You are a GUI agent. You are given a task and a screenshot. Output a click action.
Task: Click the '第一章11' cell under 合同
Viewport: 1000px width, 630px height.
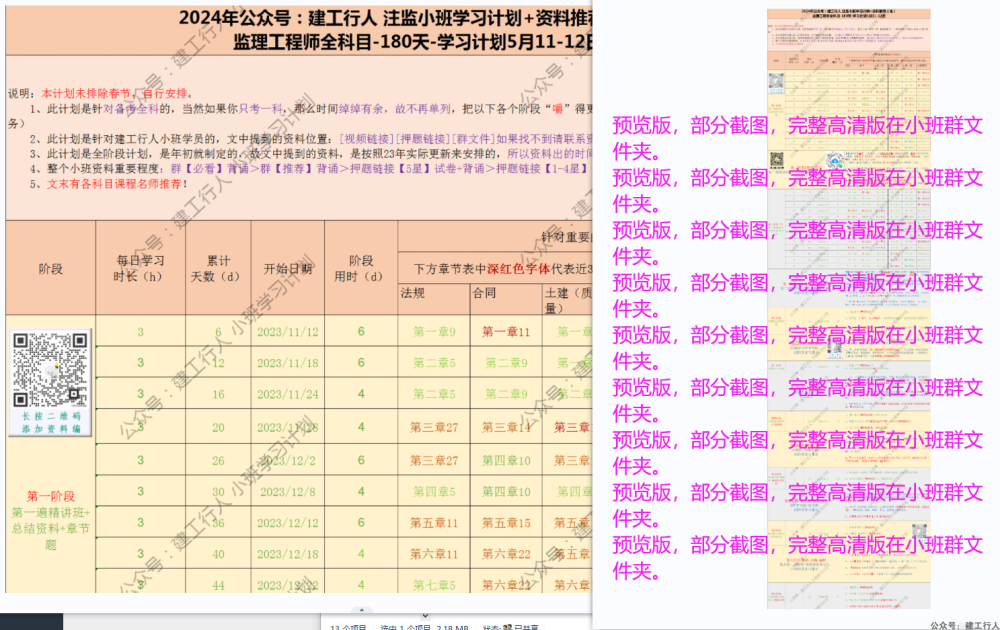pyautogui.click(x=506, y=332)
